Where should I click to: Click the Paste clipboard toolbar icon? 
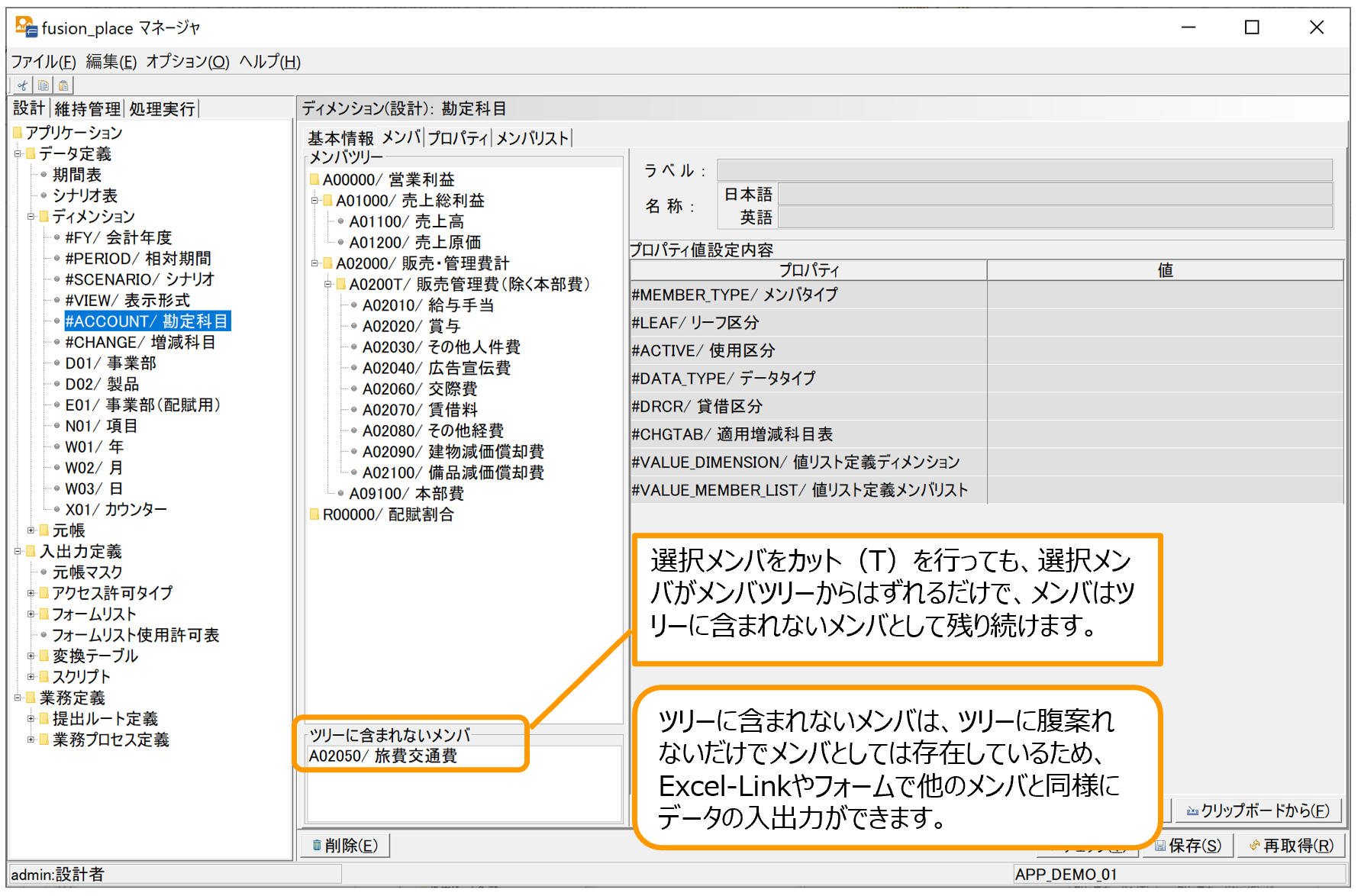point(64,85)
